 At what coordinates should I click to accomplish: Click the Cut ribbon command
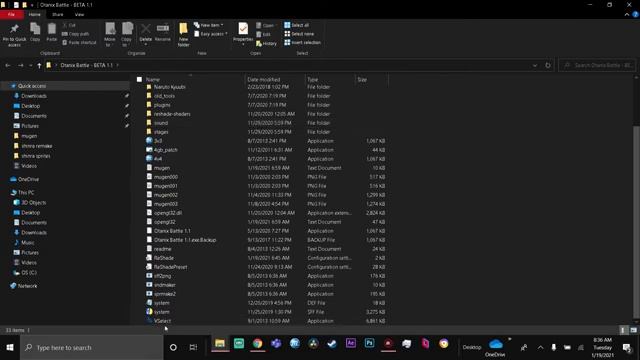click(69, 25)
